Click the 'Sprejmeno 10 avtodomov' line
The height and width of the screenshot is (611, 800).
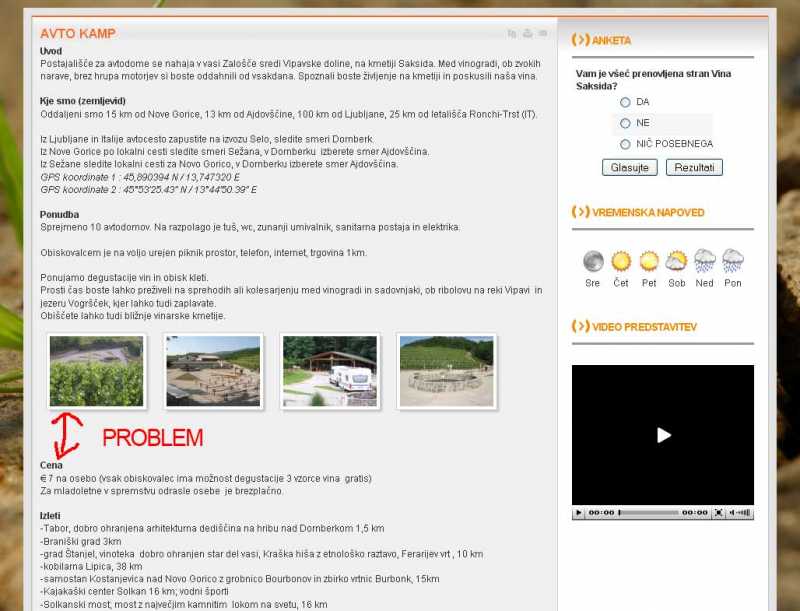click(250, 227)
